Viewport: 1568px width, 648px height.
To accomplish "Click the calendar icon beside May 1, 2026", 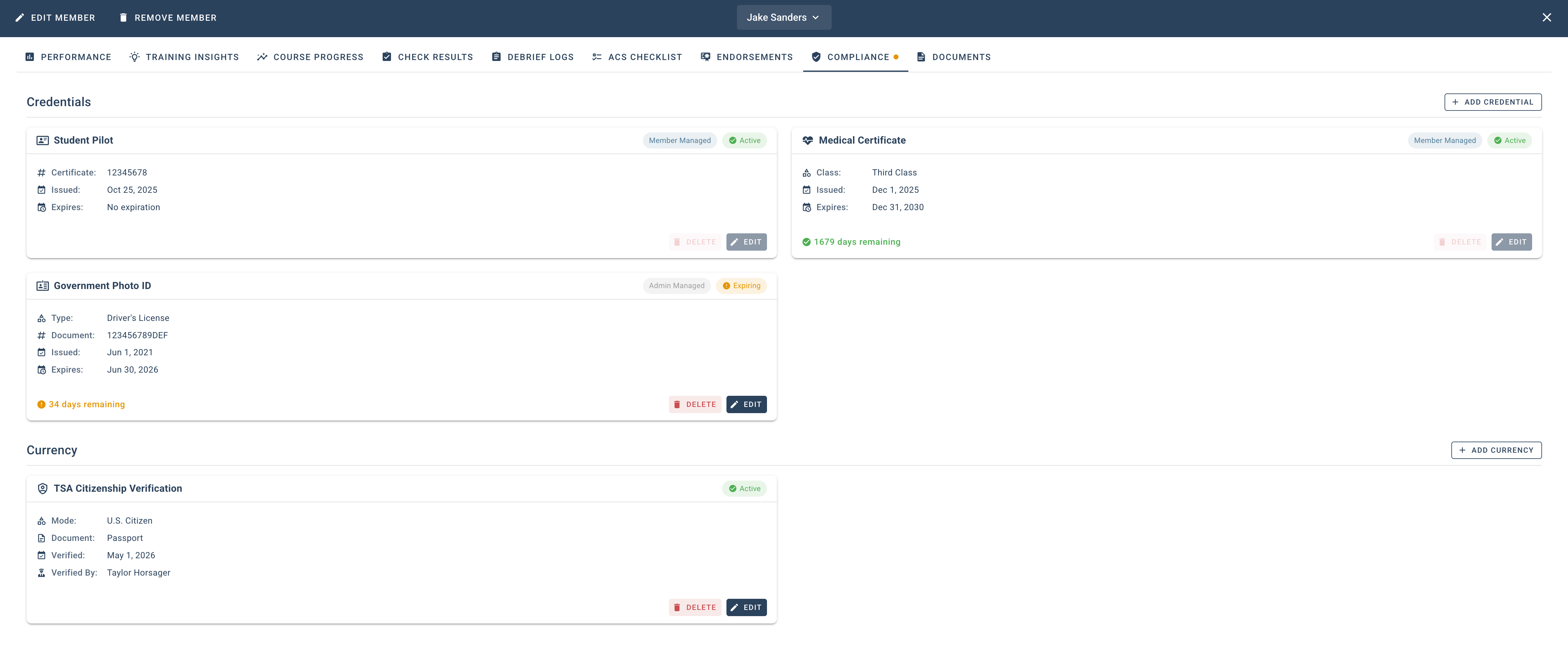I will (41, 555).
